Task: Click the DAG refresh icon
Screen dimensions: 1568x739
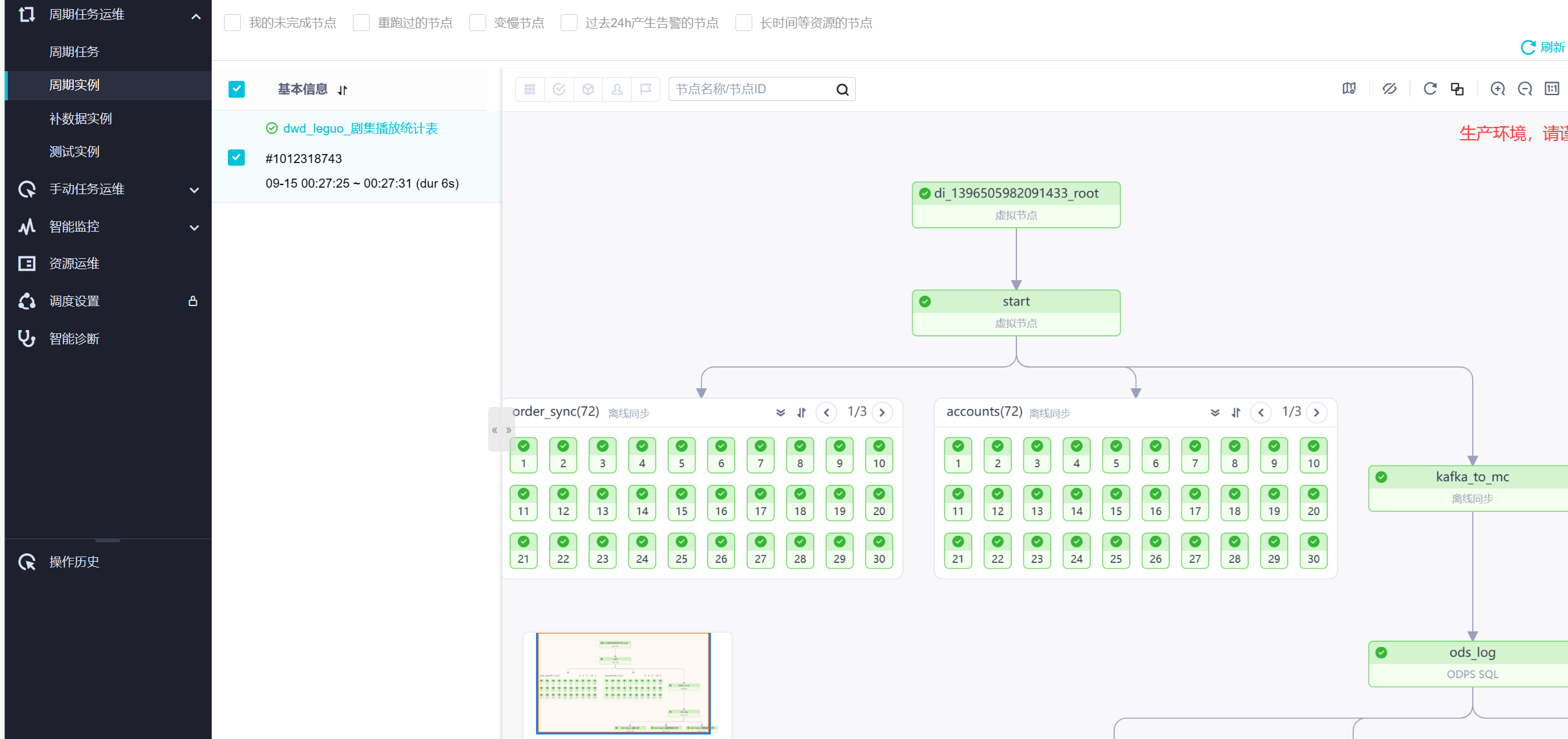Action: coord(1430,89)
